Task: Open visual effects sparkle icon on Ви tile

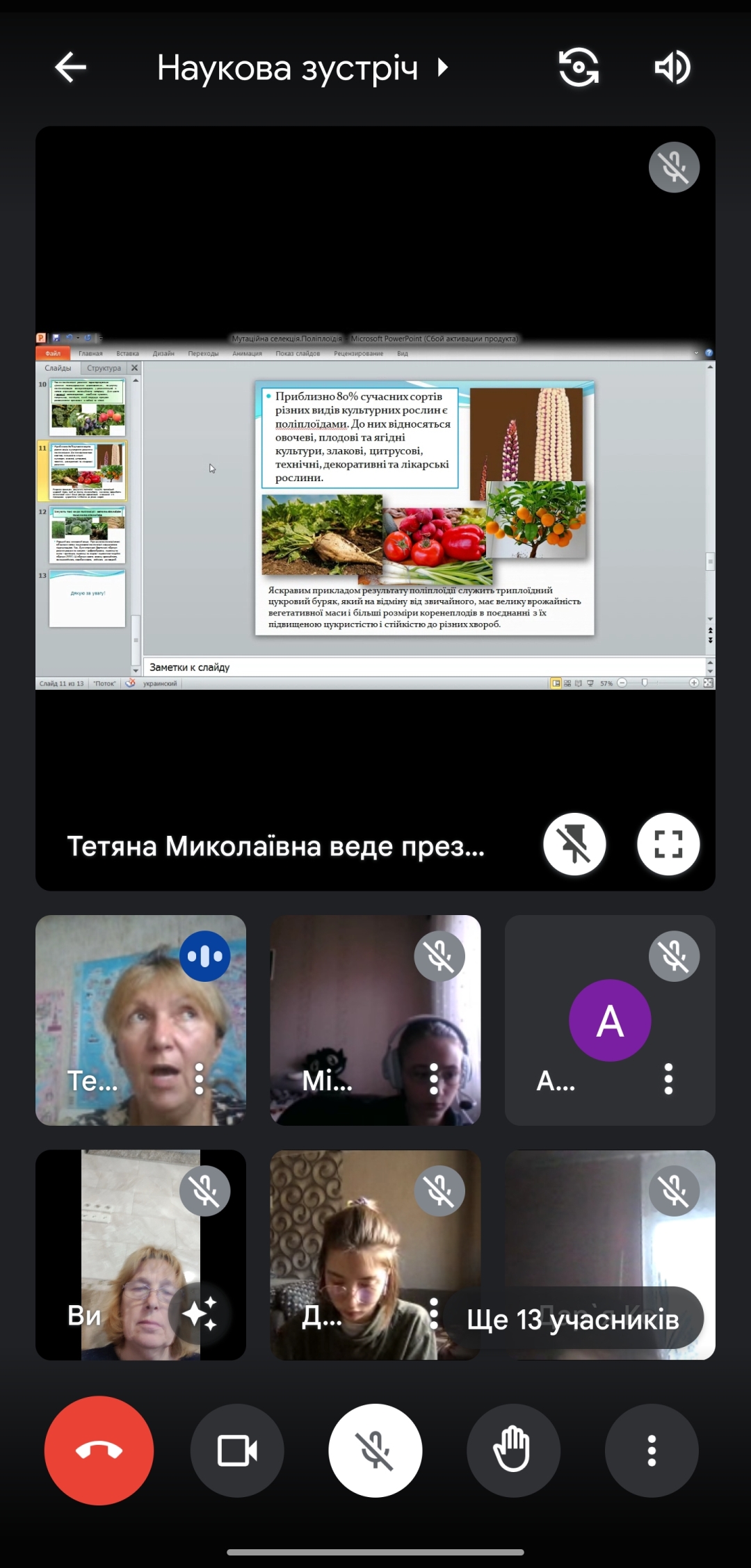Action: (200, 1314)
